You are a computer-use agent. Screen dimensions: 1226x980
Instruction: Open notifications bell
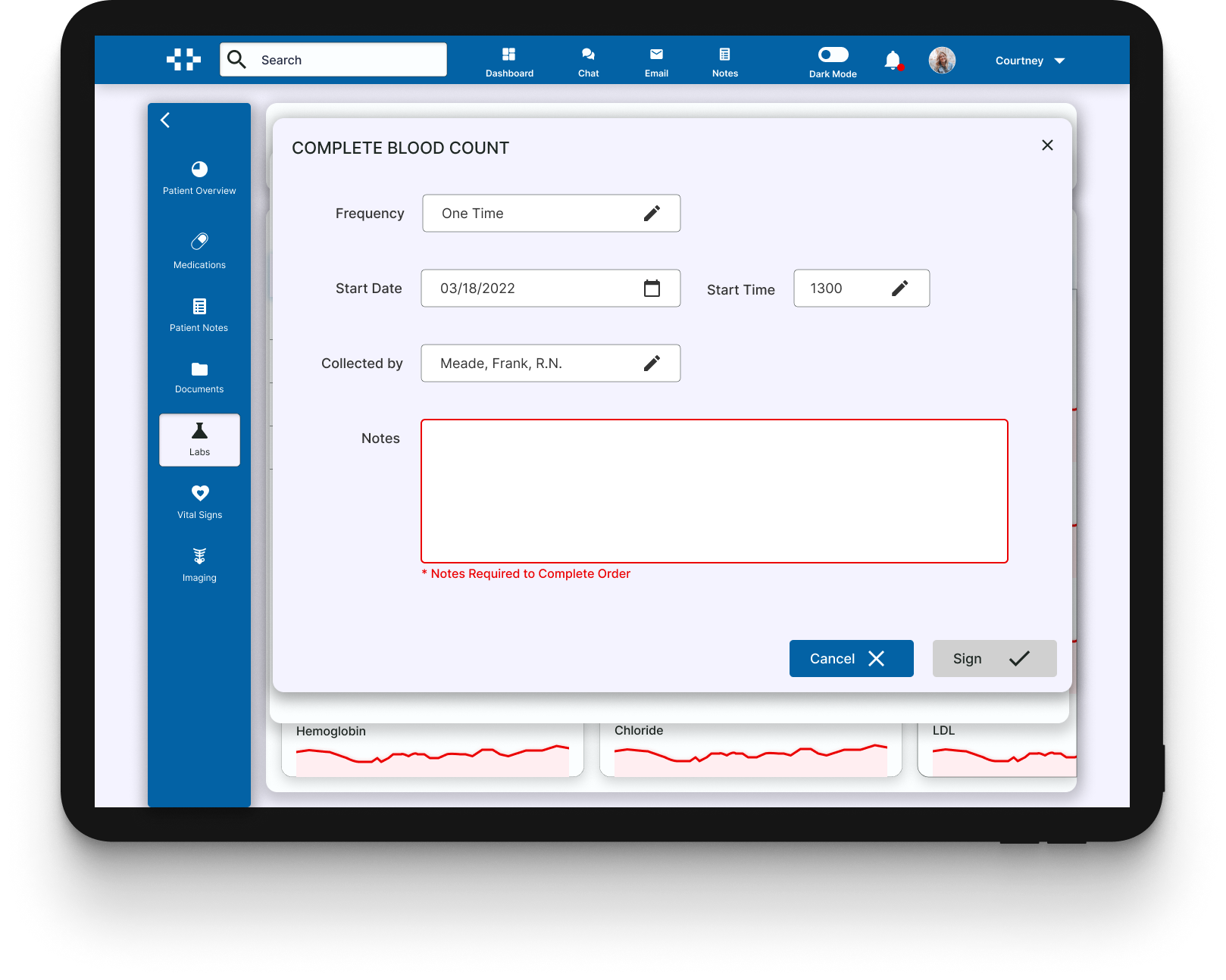point(893,61)
